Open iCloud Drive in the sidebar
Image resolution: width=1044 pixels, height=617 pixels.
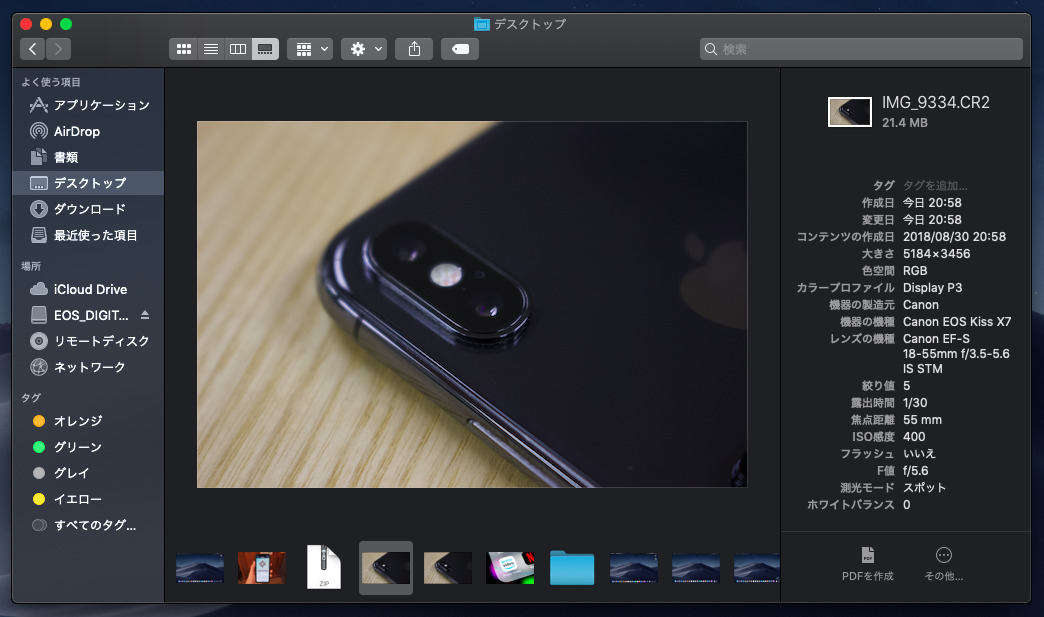pyautogui.click(x=88, y=289)
